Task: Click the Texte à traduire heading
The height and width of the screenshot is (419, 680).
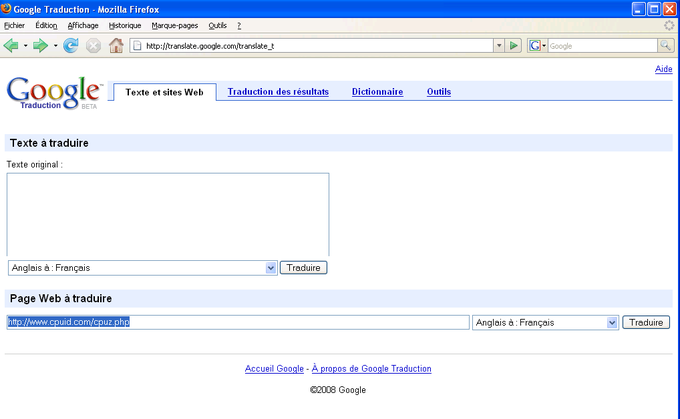Action: tap(49, 143)
